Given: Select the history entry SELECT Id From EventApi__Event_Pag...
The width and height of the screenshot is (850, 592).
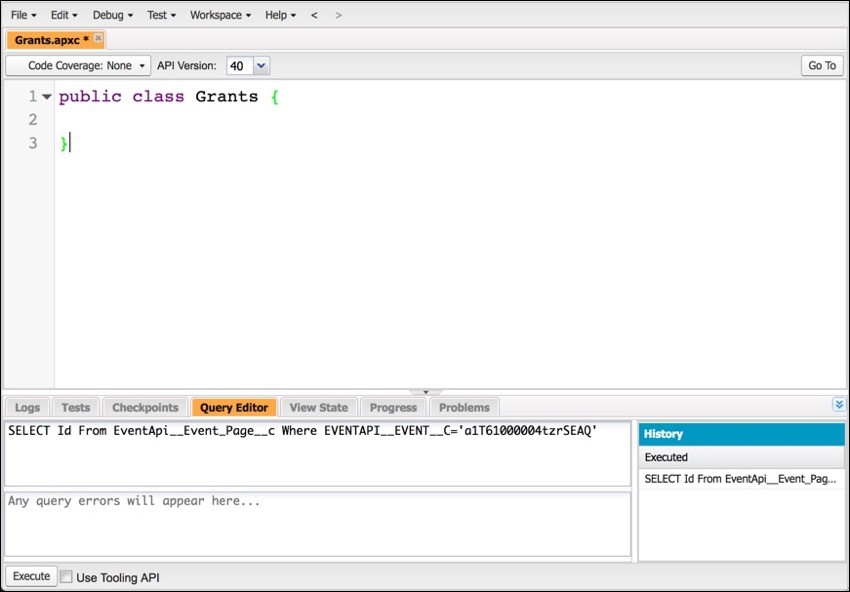Looking at the screenshot, I should click(740, 479).
